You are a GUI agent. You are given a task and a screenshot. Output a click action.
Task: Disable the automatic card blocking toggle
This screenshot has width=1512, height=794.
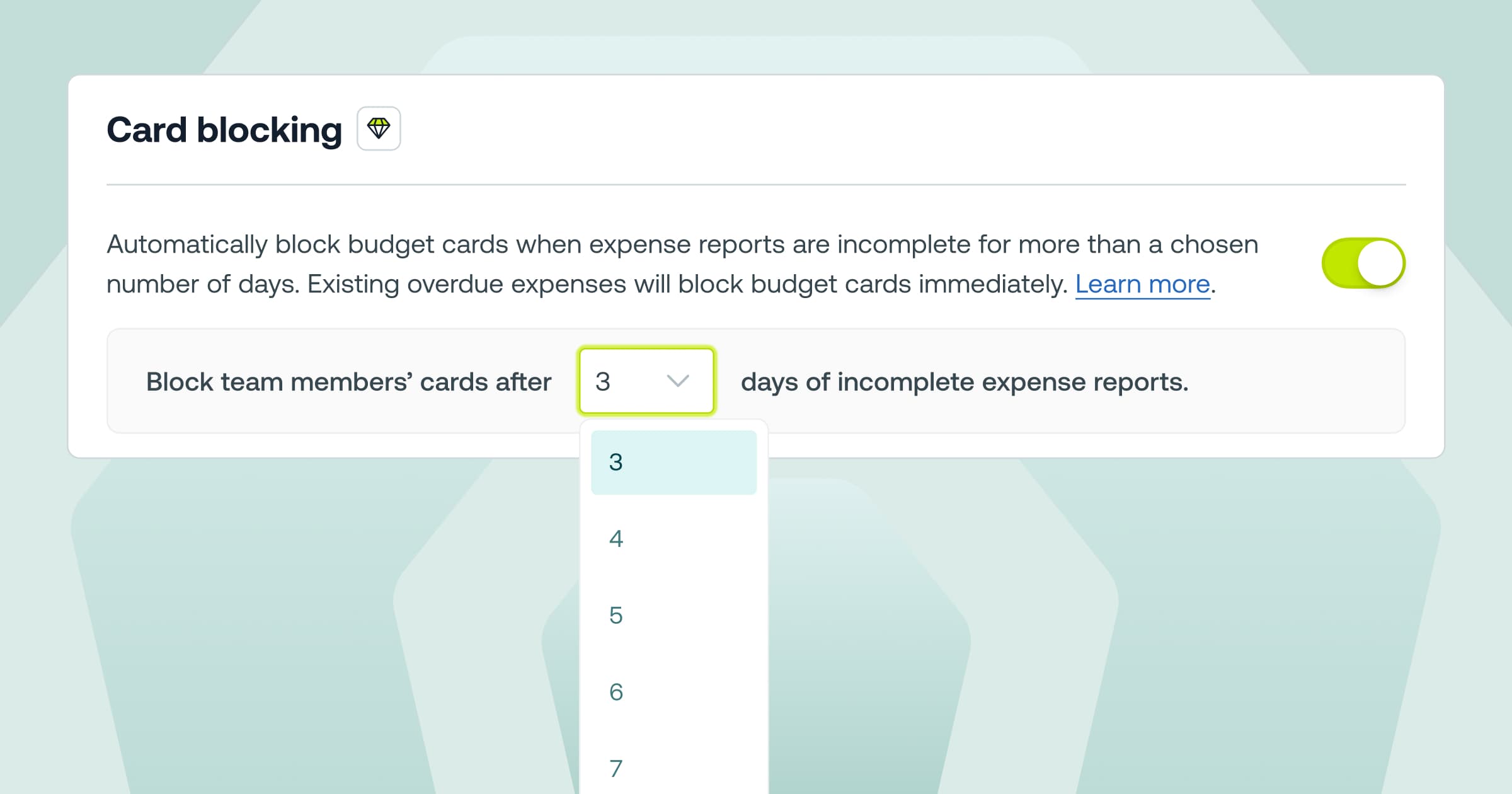point(1363,263)
